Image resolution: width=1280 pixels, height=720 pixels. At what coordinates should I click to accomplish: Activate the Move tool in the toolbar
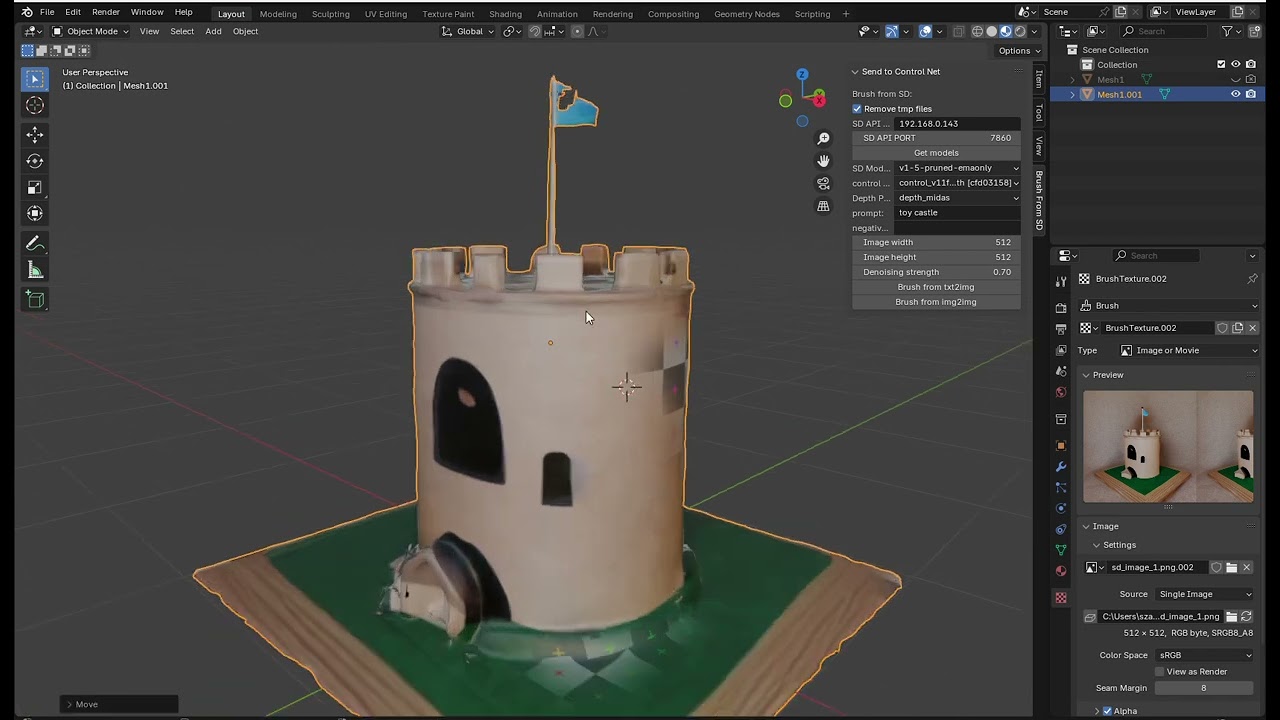click(x=35, y=134)
